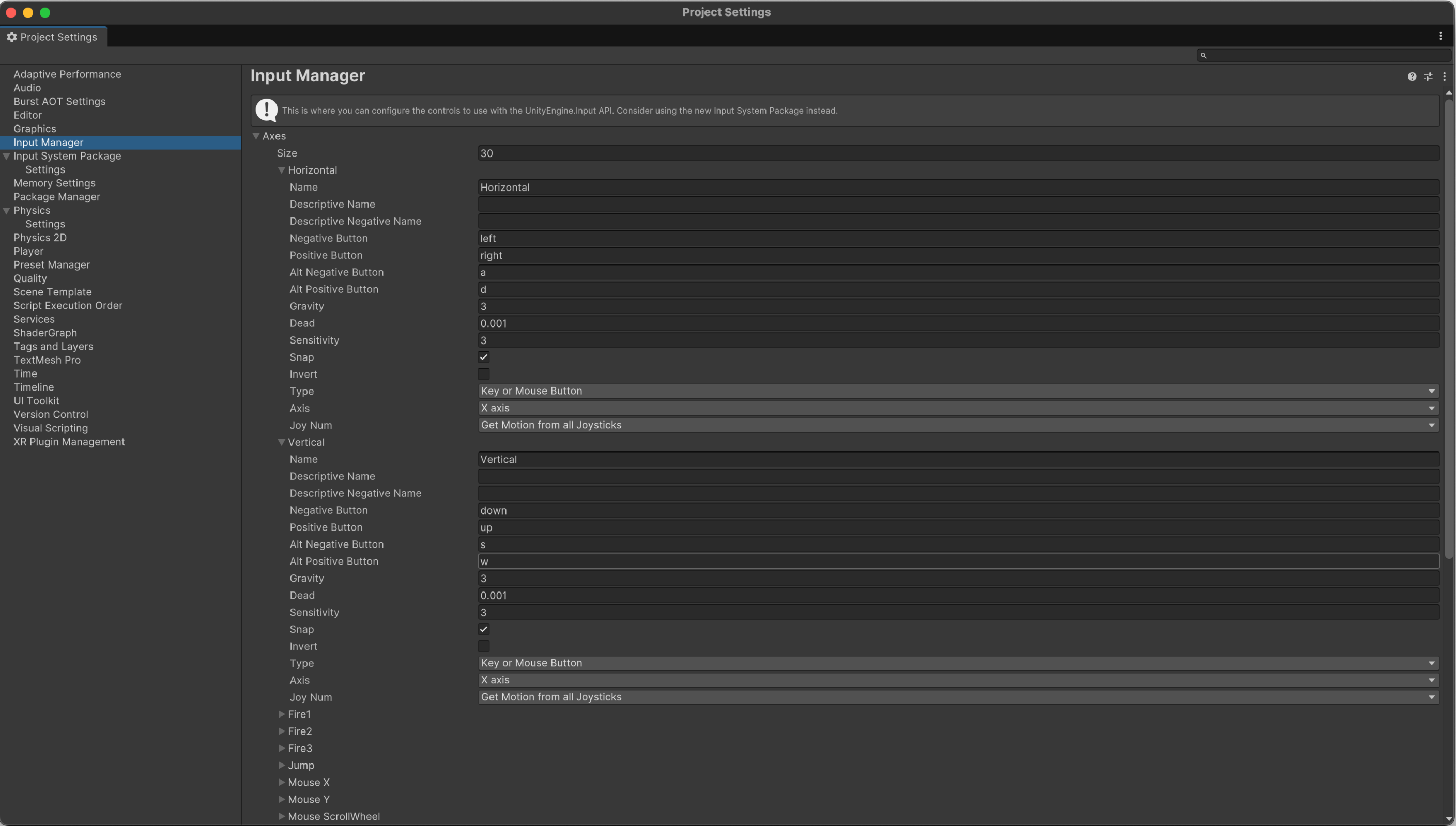
Task: Open the Vertical Type dropdown
Action: 958,663
